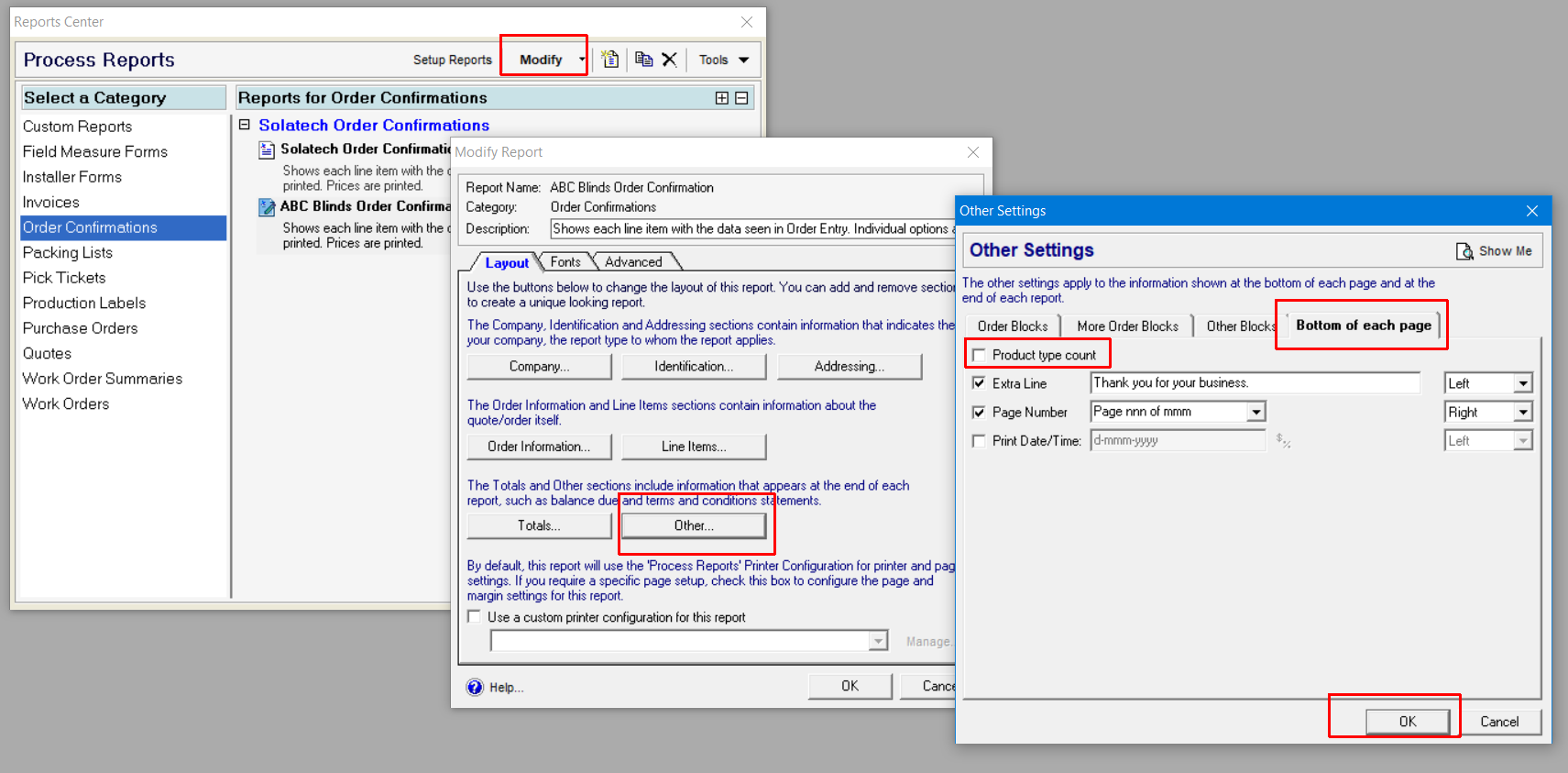Select the Invoices category
This screenshot has height=773, width=1568.
(51, 203)
